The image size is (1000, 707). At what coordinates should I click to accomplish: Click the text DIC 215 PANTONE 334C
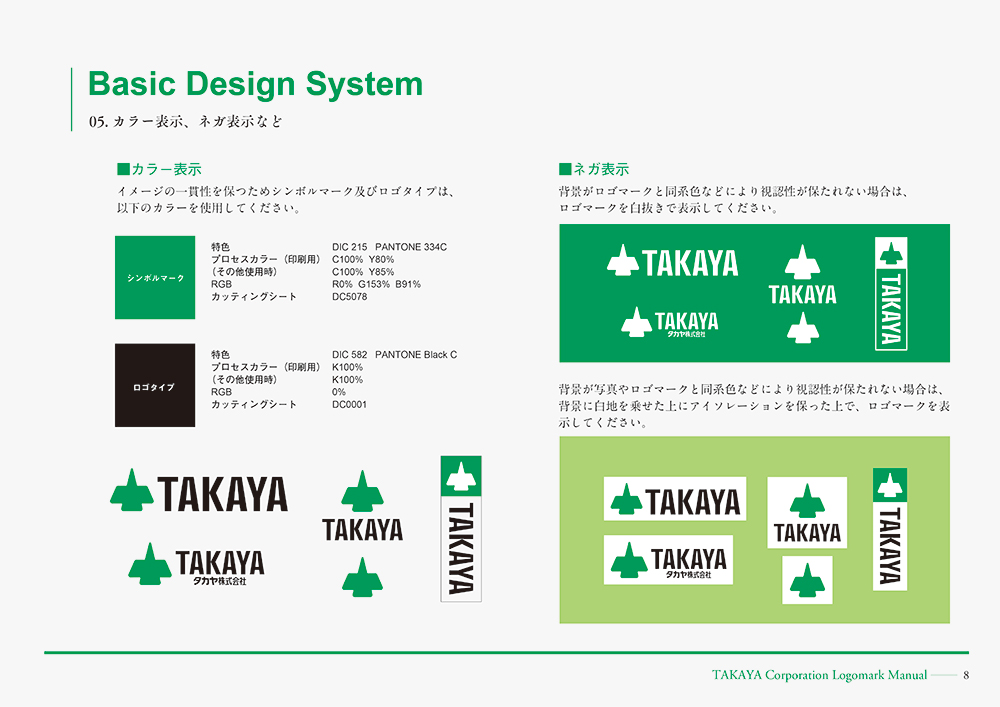coord(390,247)
